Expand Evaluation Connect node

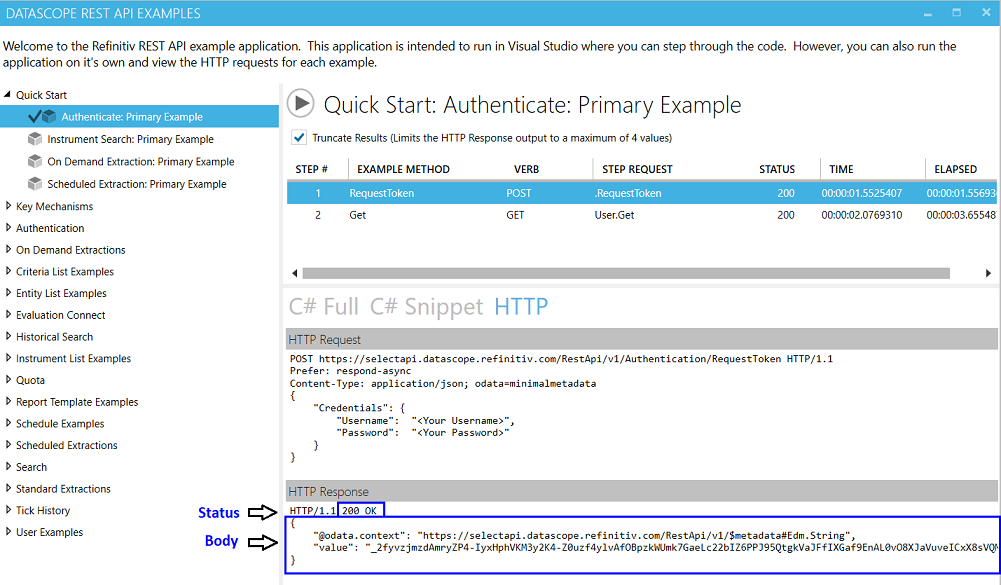click(x=8, y=314)
